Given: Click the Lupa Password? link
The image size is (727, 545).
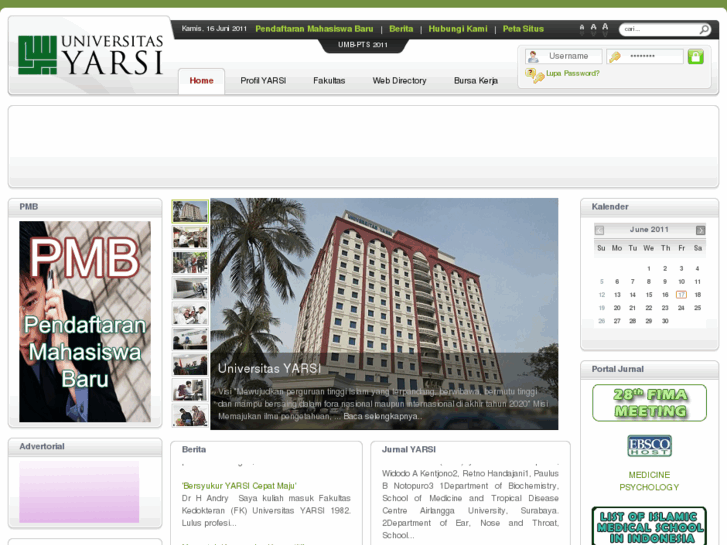Looking at the screenshot, I should click(573, 73).
